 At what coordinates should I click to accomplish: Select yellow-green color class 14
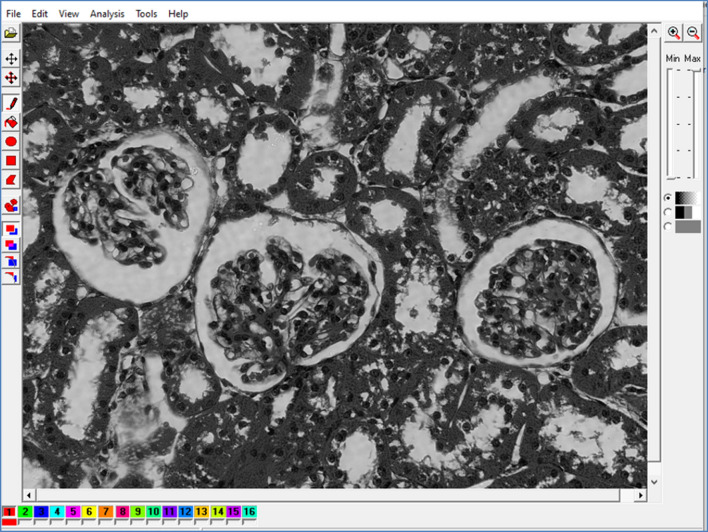pyautogui.click(x=218, y=512)
